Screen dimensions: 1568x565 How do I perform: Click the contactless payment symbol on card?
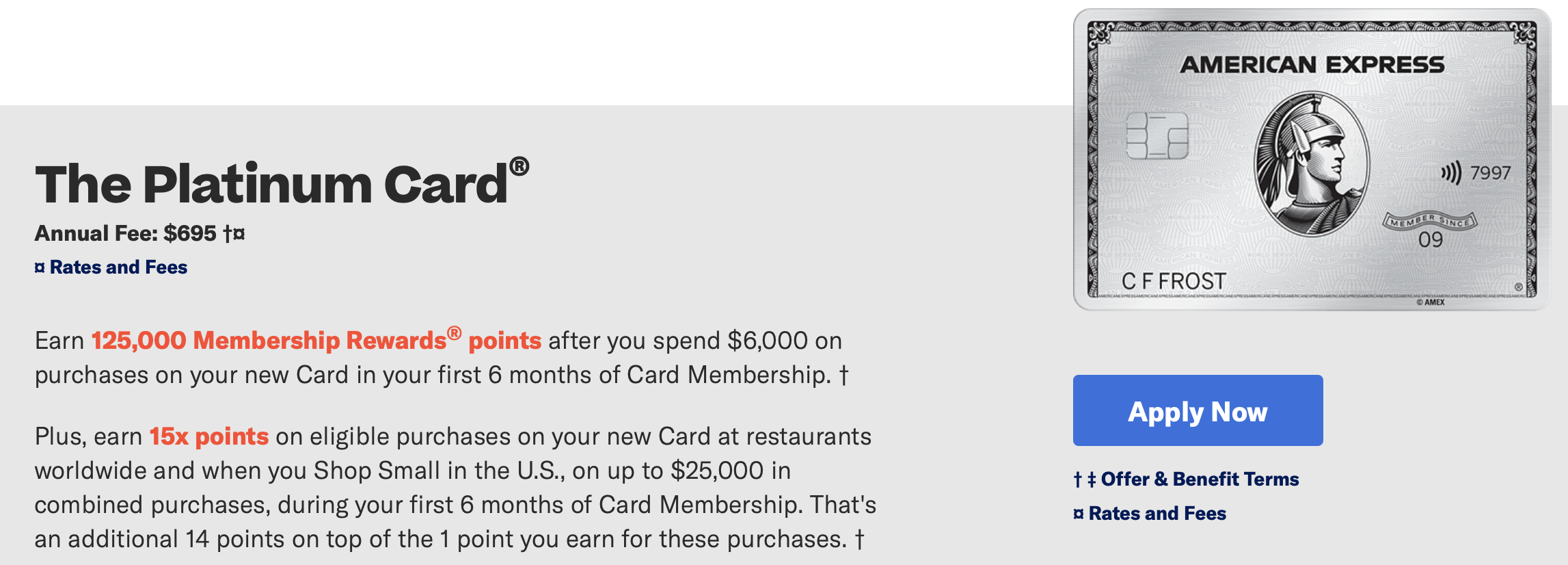(x=1450, y=172)
